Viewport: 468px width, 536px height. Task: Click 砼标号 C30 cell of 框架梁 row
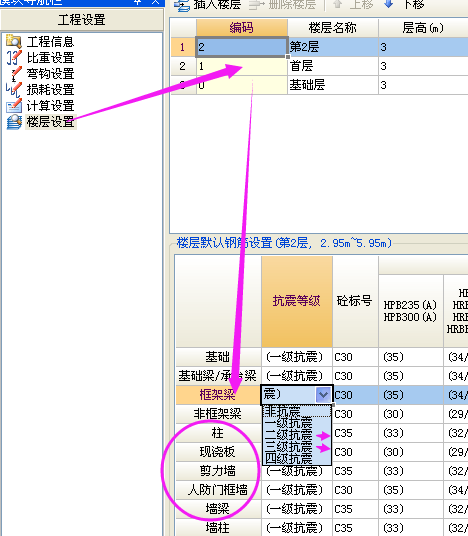pyautogui.click(x=355, y=395)
